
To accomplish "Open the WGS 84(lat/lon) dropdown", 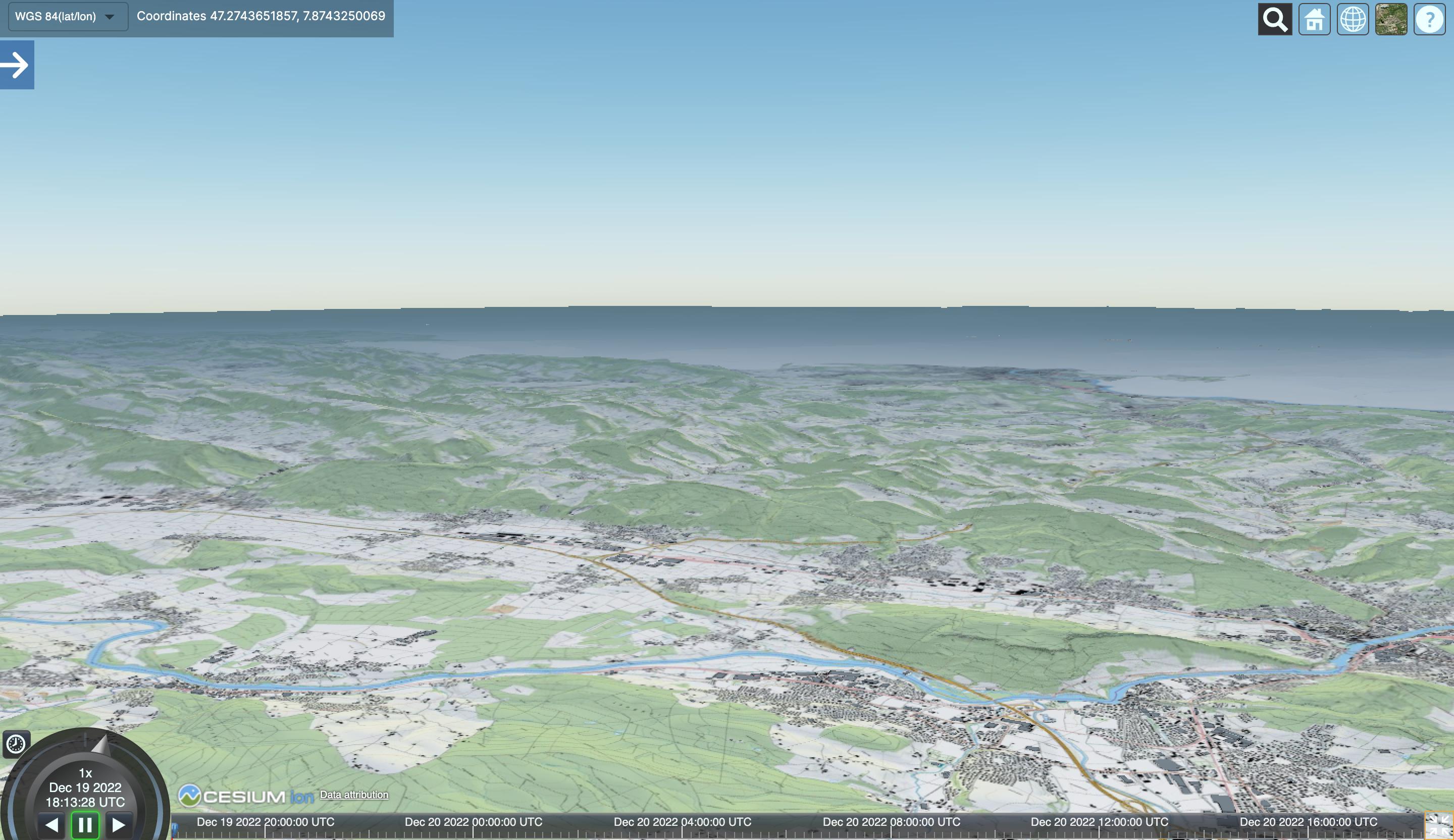I will pyautogui.click(x=68, y=17).
